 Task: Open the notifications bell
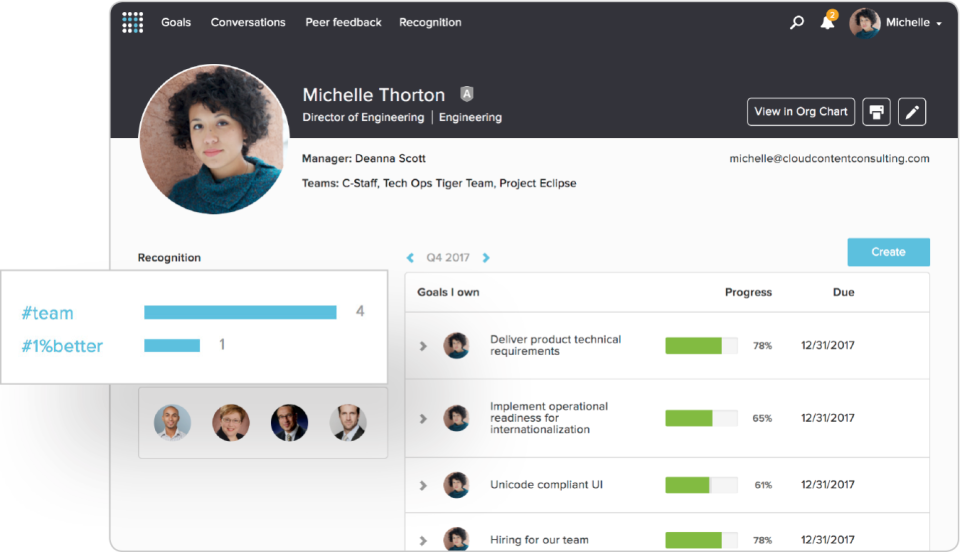[x=827, y=22]
